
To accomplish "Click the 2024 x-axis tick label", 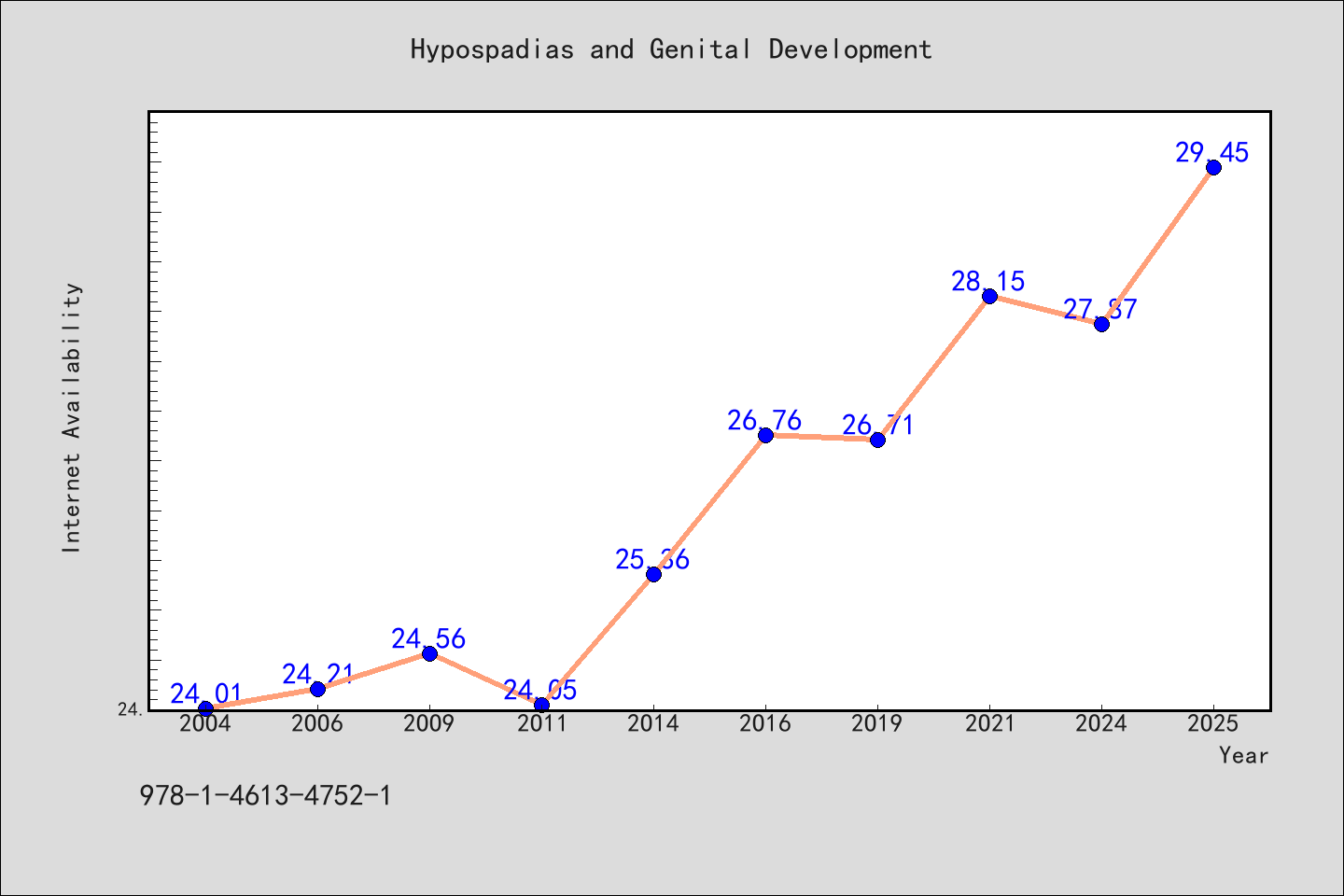I will click(1101, 724).
